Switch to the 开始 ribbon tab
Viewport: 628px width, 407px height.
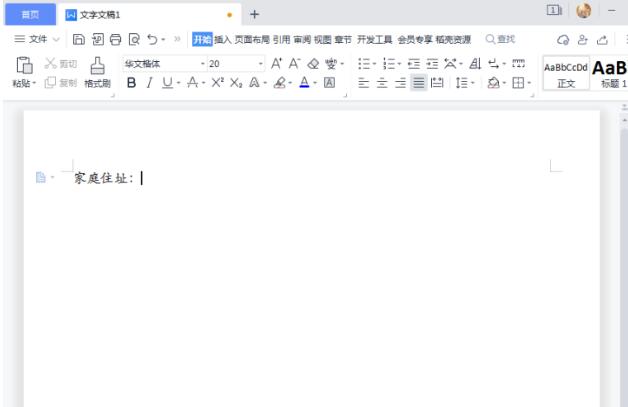(x=202, y=39)
